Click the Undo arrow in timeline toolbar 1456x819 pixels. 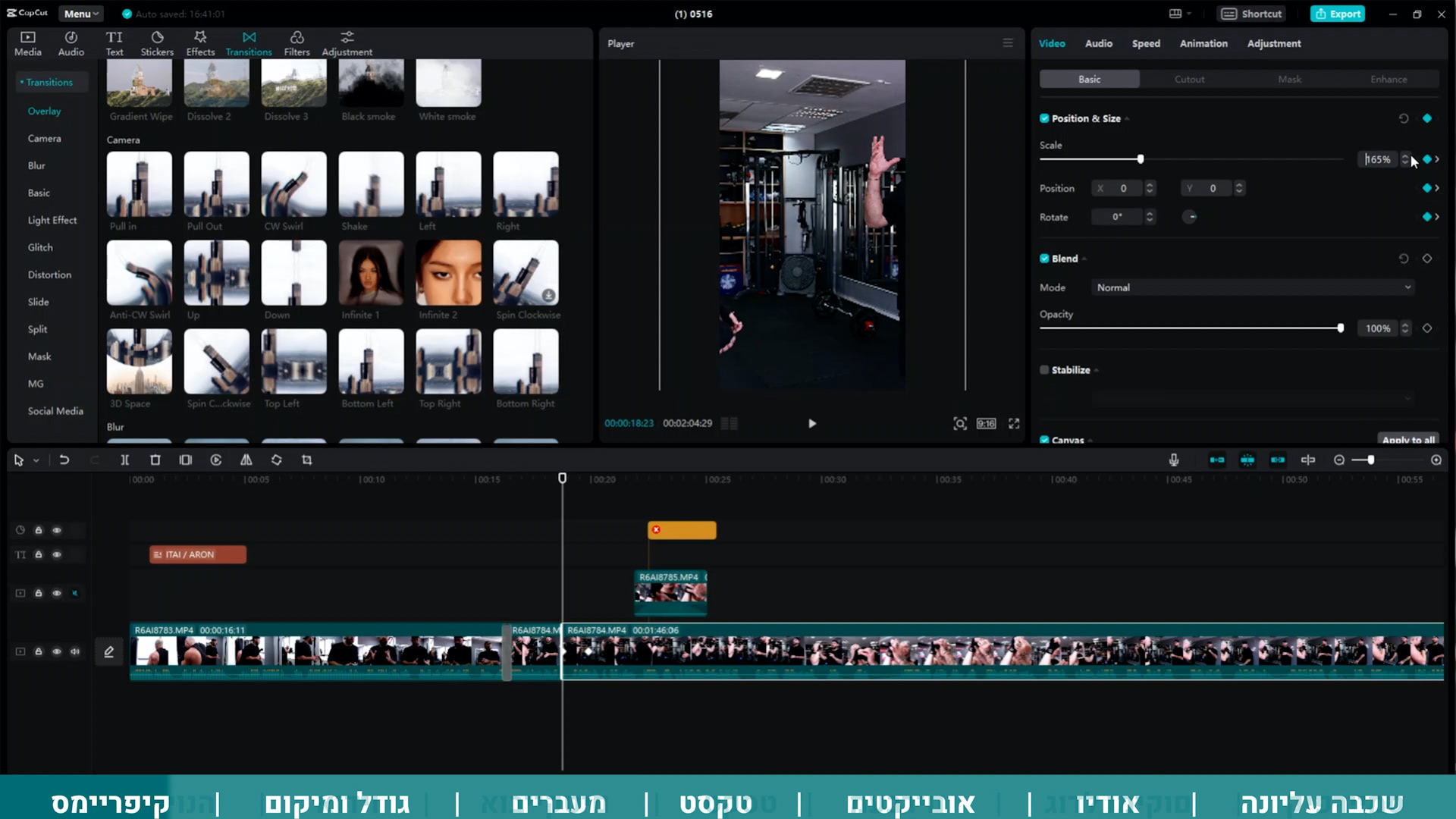pos(64,460)
